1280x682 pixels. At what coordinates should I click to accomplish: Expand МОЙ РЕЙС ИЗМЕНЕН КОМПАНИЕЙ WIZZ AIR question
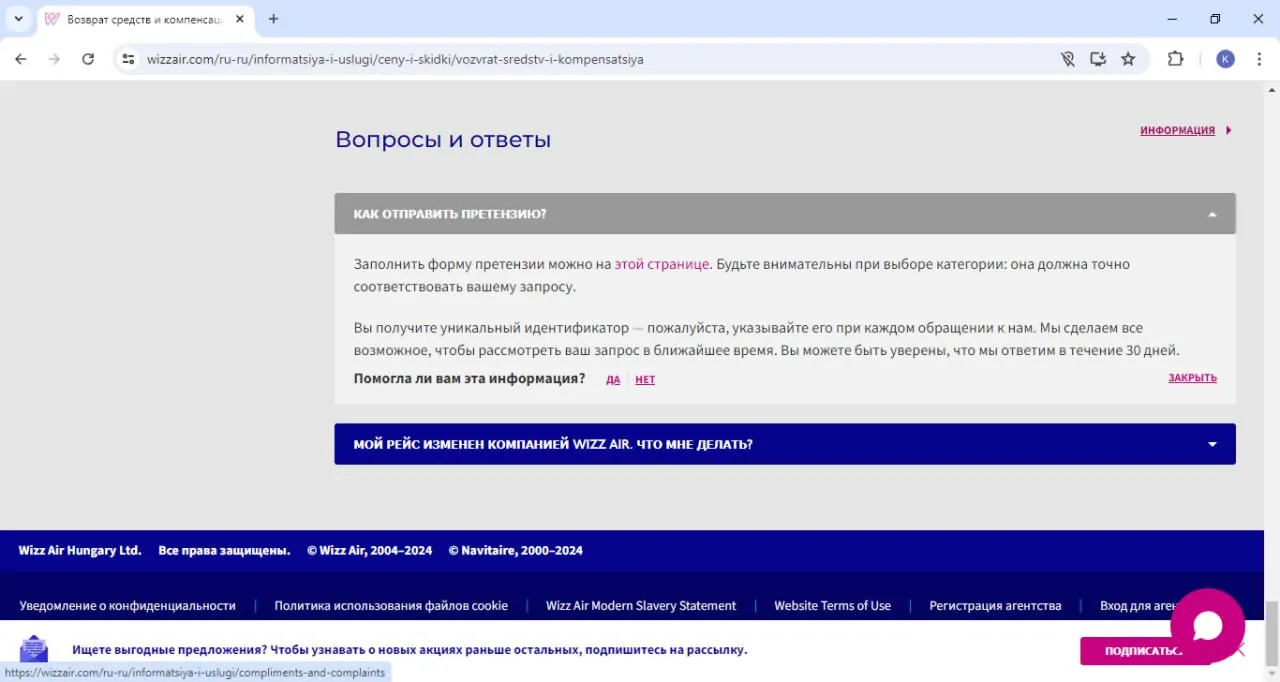pyautogui.click(x=785, y=444)
